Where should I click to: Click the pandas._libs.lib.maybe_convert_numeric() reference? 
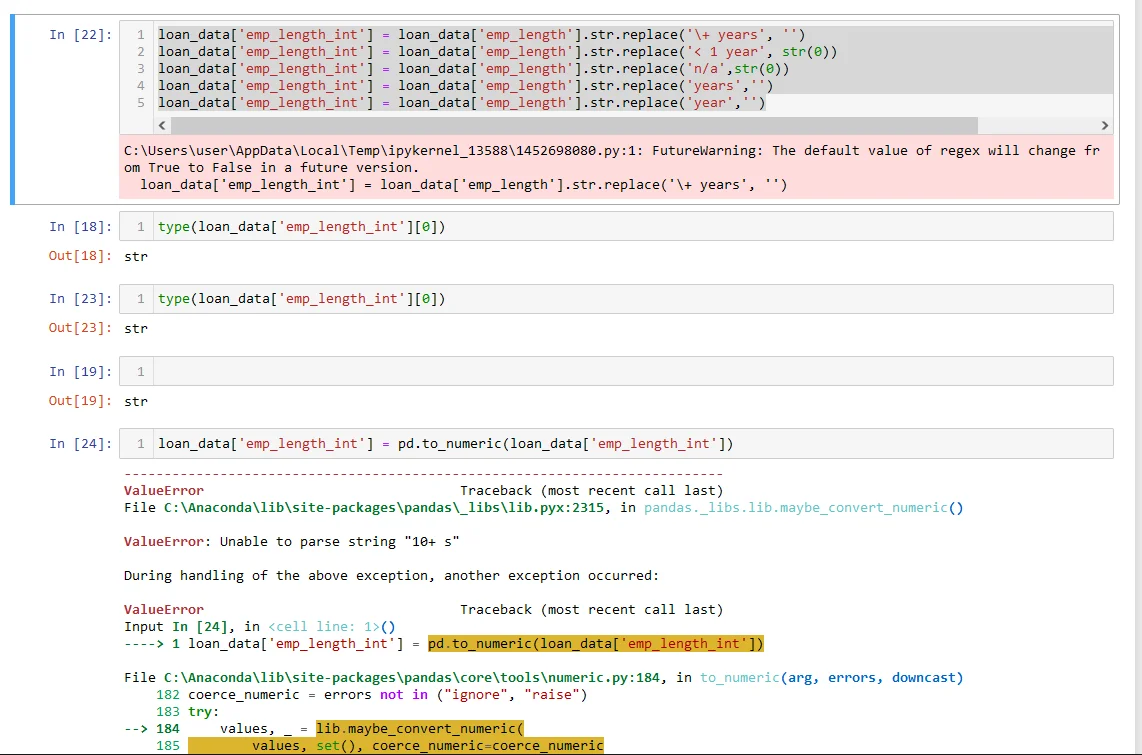[x=803, y=508]
